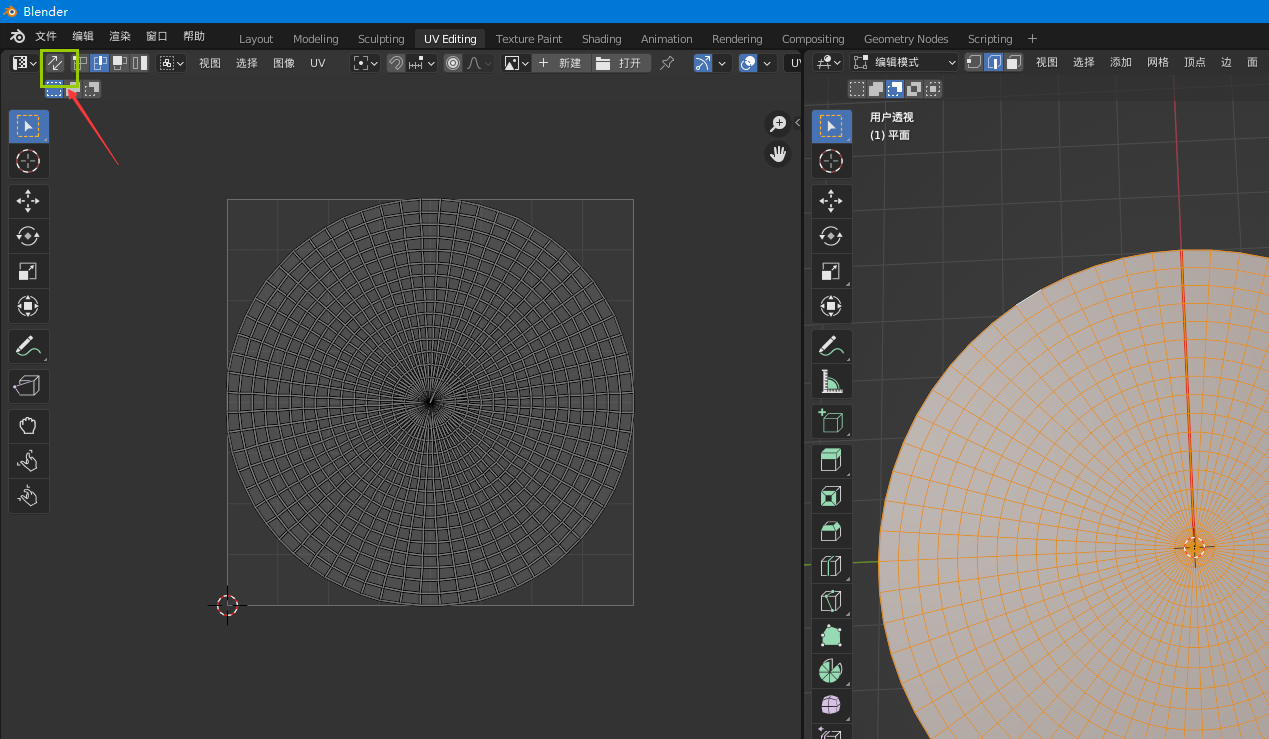
Task: Click 新建 new image button
Action: 560,63
